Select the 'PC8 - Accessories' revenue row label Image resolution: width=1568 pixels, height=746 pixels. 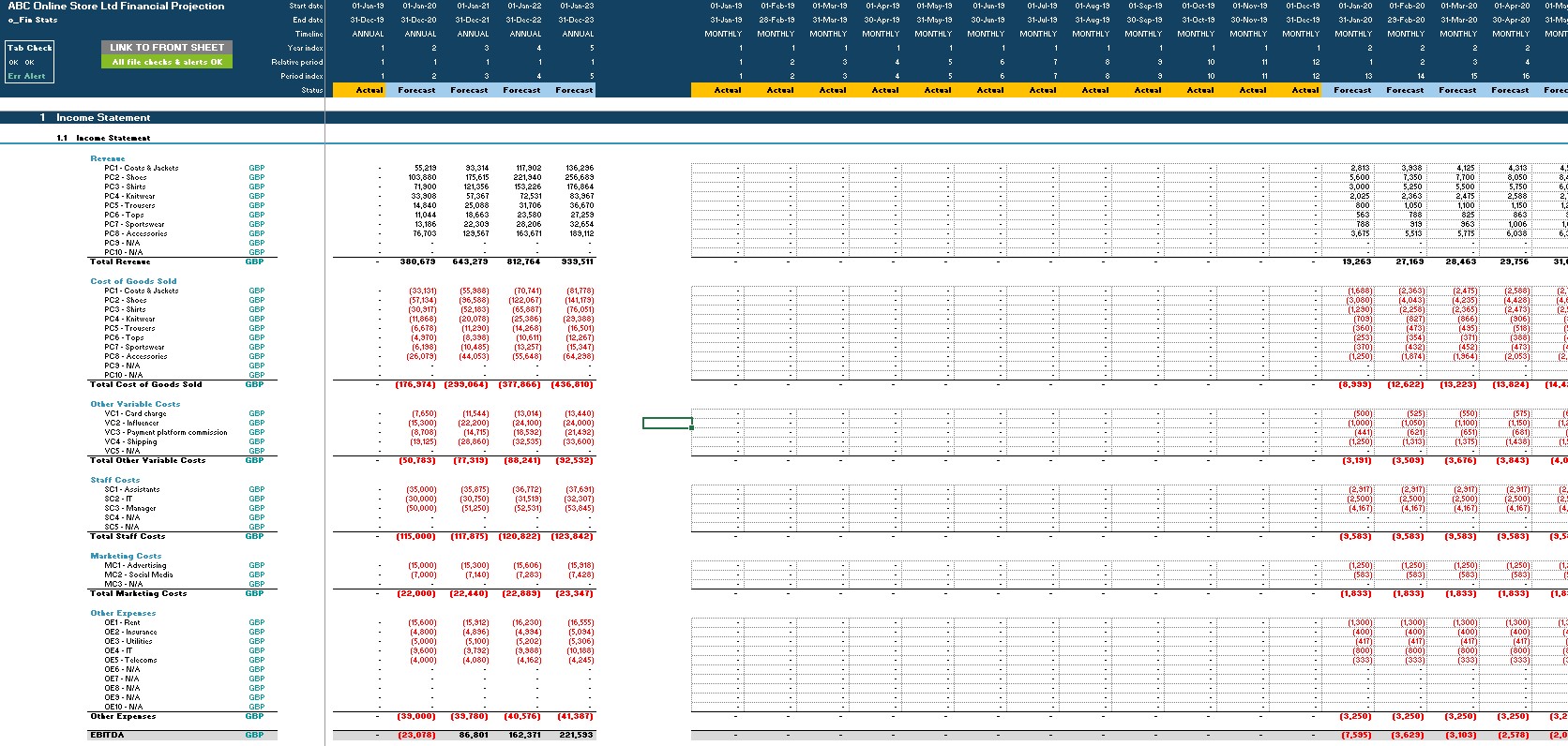click(x=135, y=233)
